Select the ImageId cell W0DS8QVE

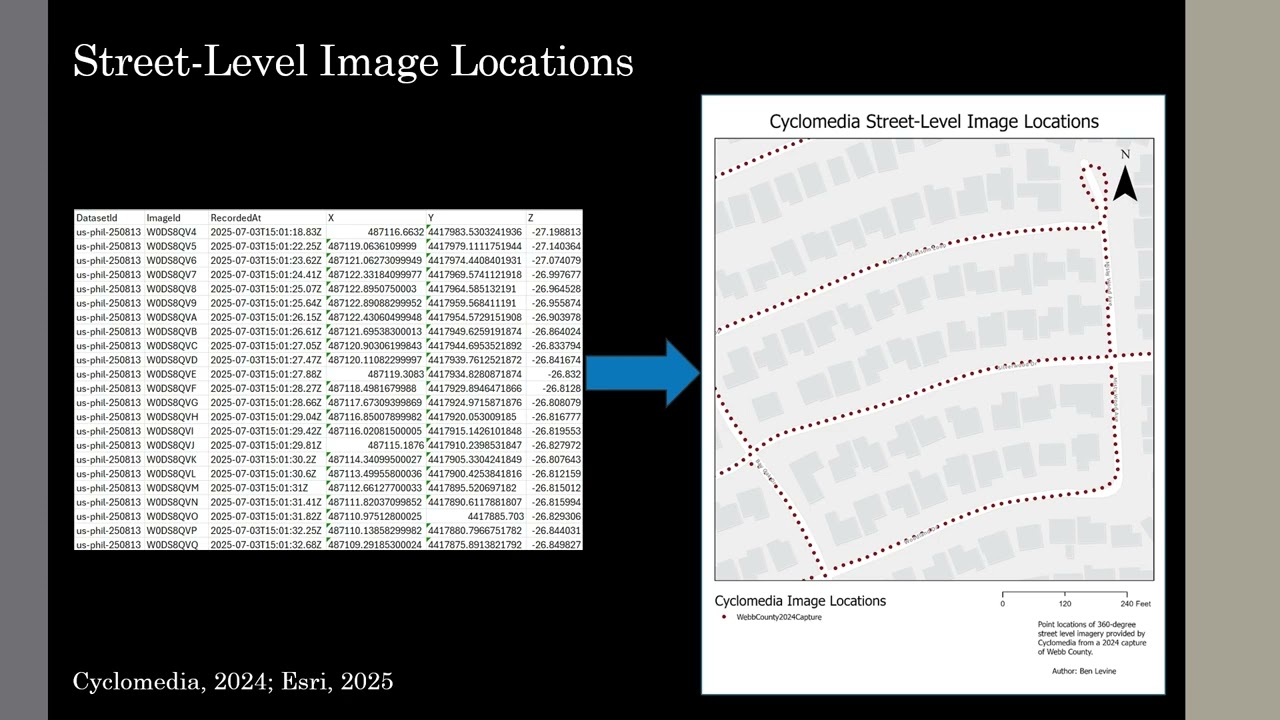point(171,374)
